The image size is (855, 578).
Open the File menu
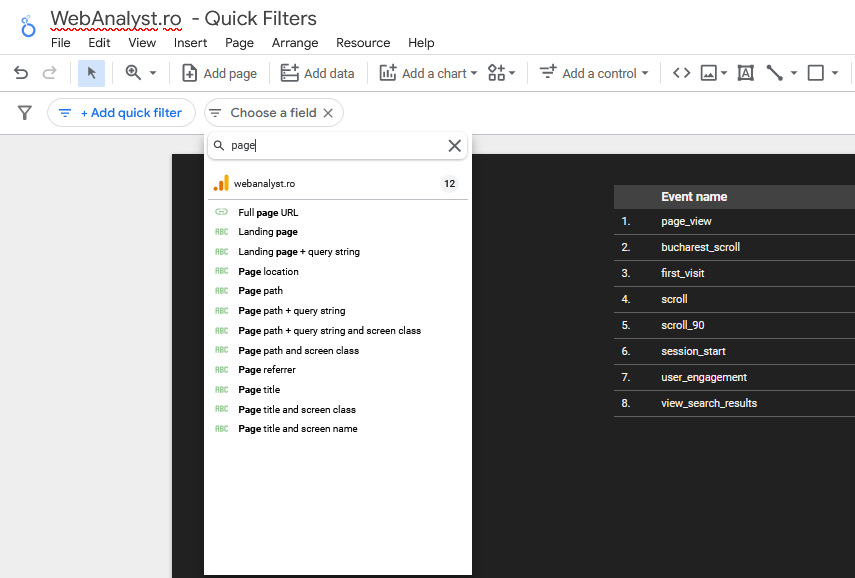tap(61, 43)
